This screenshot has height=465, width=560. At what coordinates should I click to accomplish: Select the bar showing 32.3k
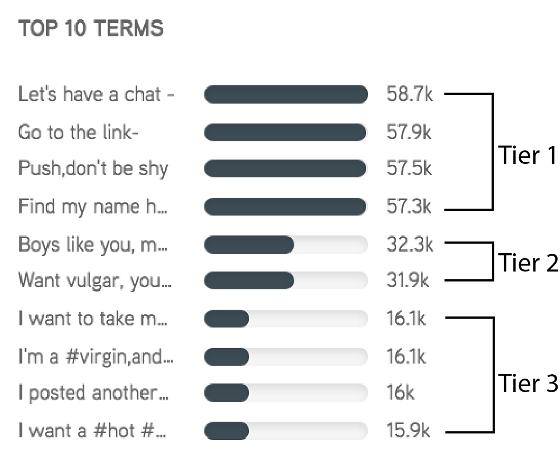pos(286,245)
